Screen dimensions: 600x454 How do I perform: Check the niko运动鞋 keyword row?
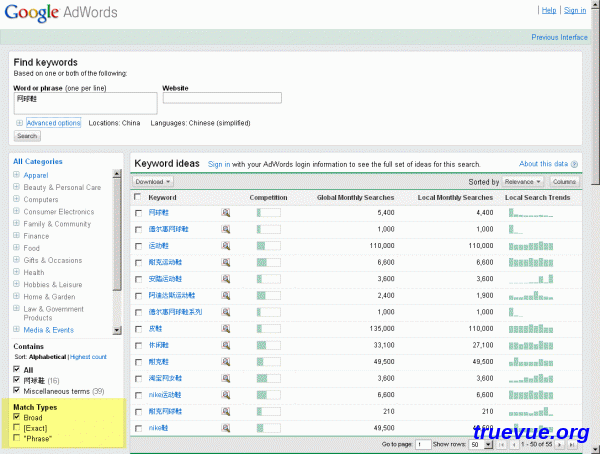click(139, 395)
